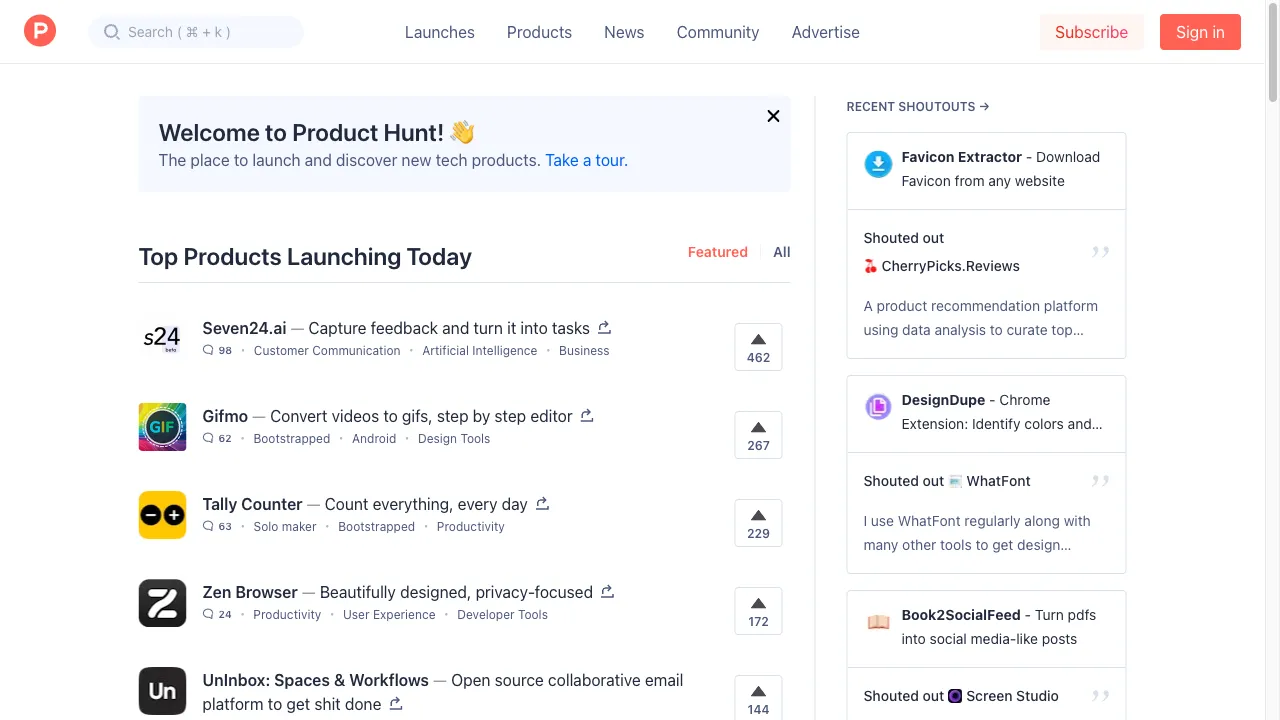
Task: Click the search magnifier icon
Action: [112, 32]
